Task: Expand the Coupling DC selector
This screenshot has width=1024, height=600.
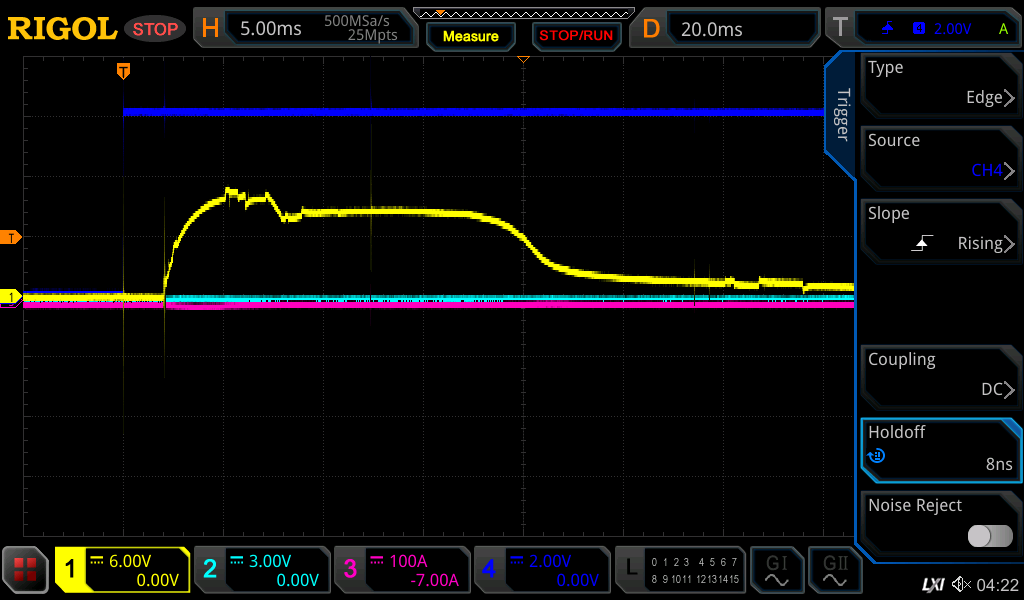Action: [x=940, y=375]
